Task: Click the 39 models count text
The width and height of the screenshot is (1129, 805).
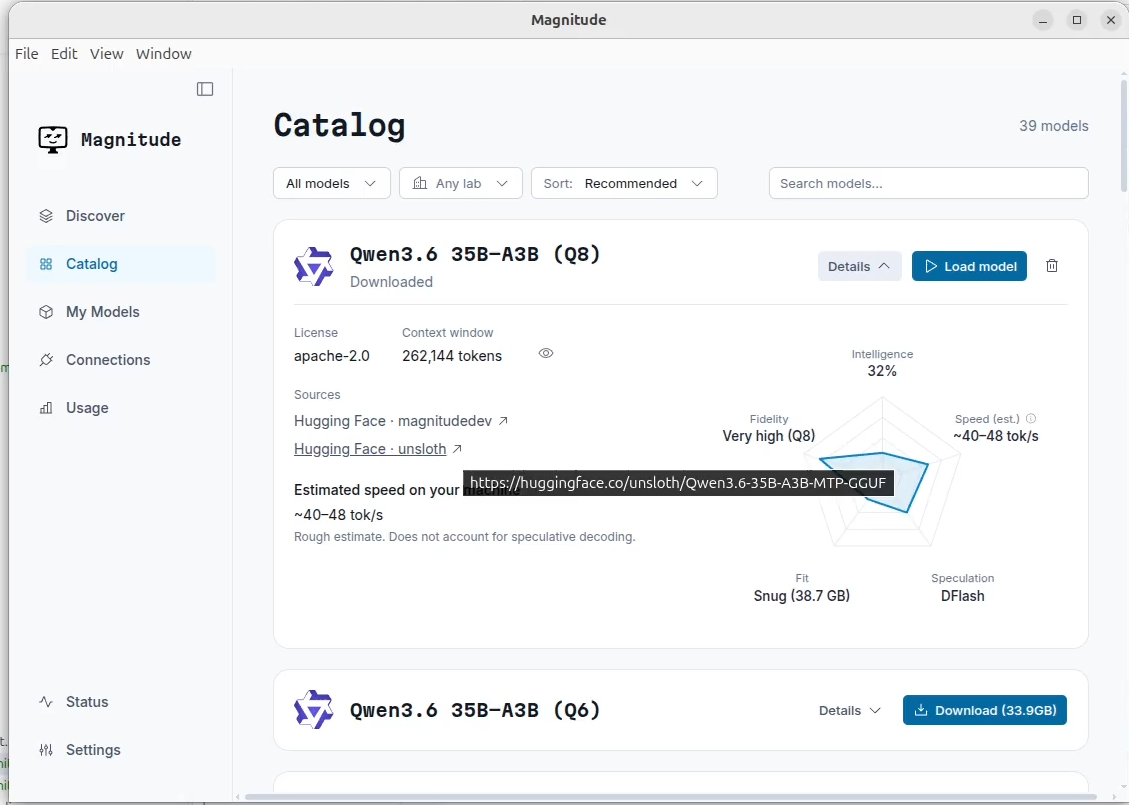Action: (x=1054, y=126)
